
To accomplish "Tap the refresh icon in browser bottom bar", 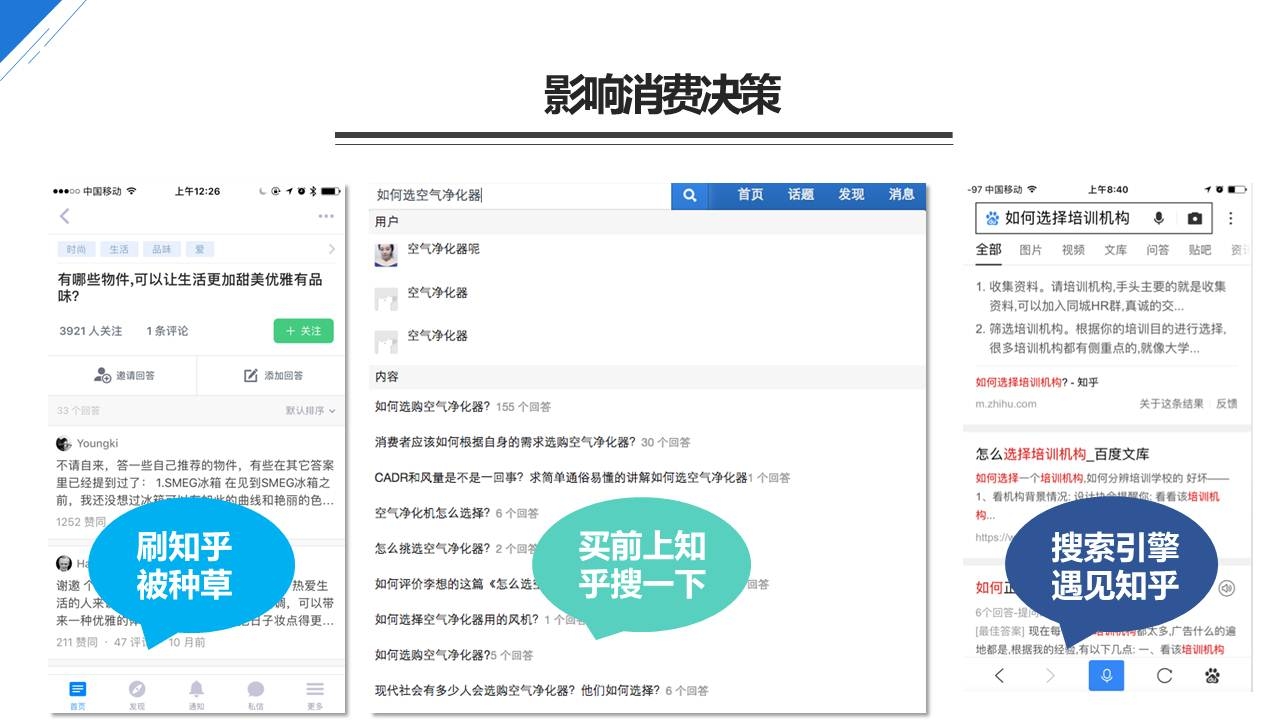I will pyautogui.click(x=1164, y=676).
